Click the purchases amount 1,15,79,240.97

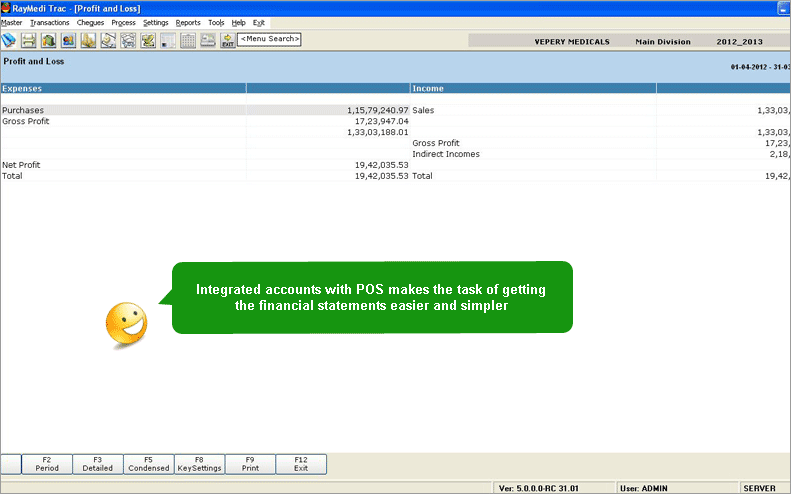pos(378,110)
